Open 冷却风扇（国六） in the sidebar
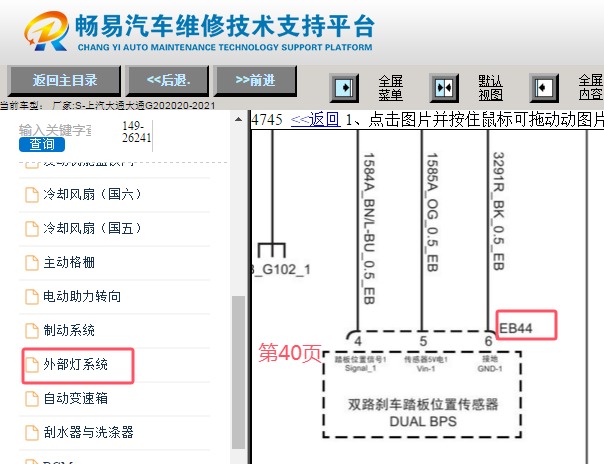 point(92,194)
